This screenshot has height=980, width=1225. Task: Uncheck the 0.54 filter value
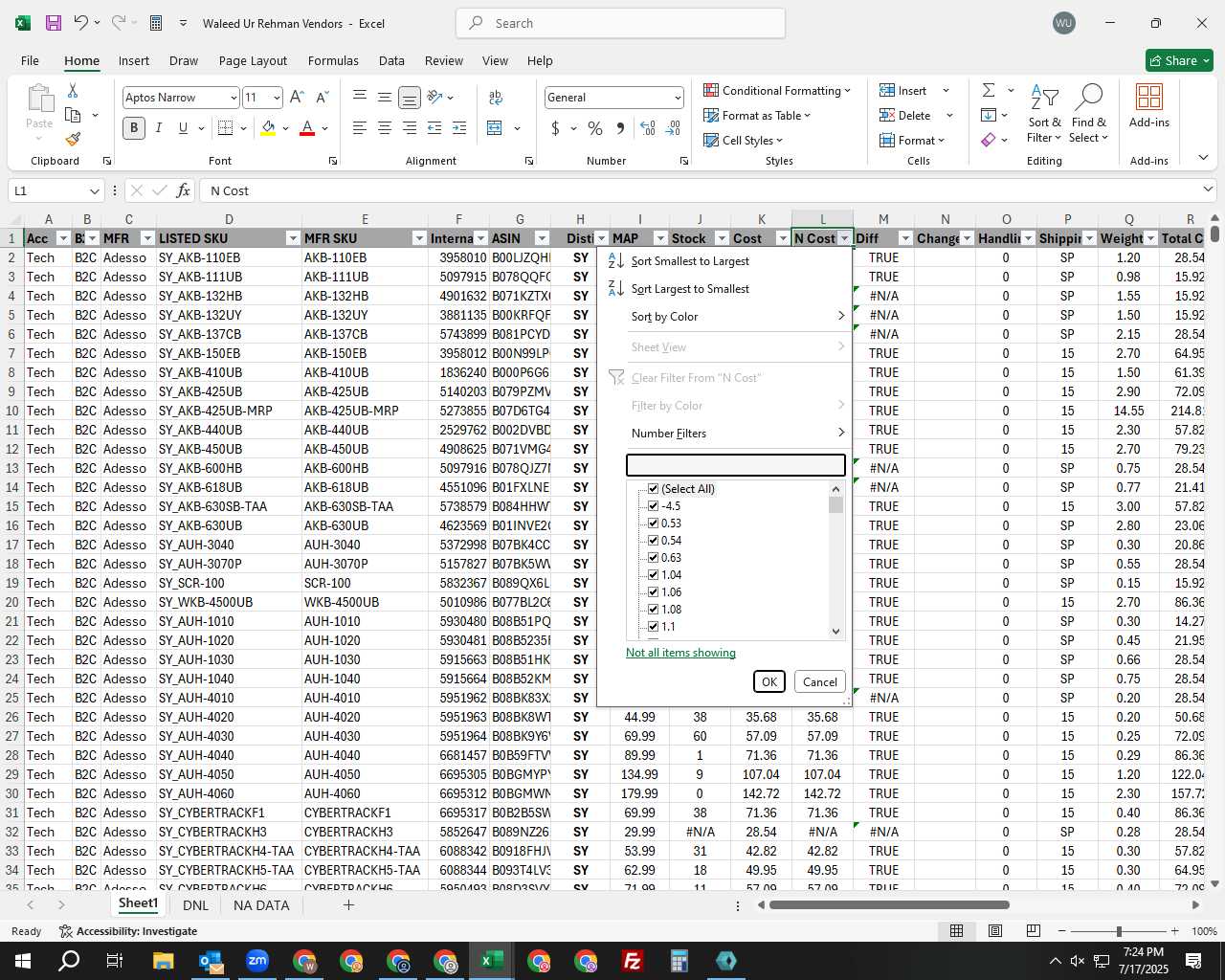654,540
